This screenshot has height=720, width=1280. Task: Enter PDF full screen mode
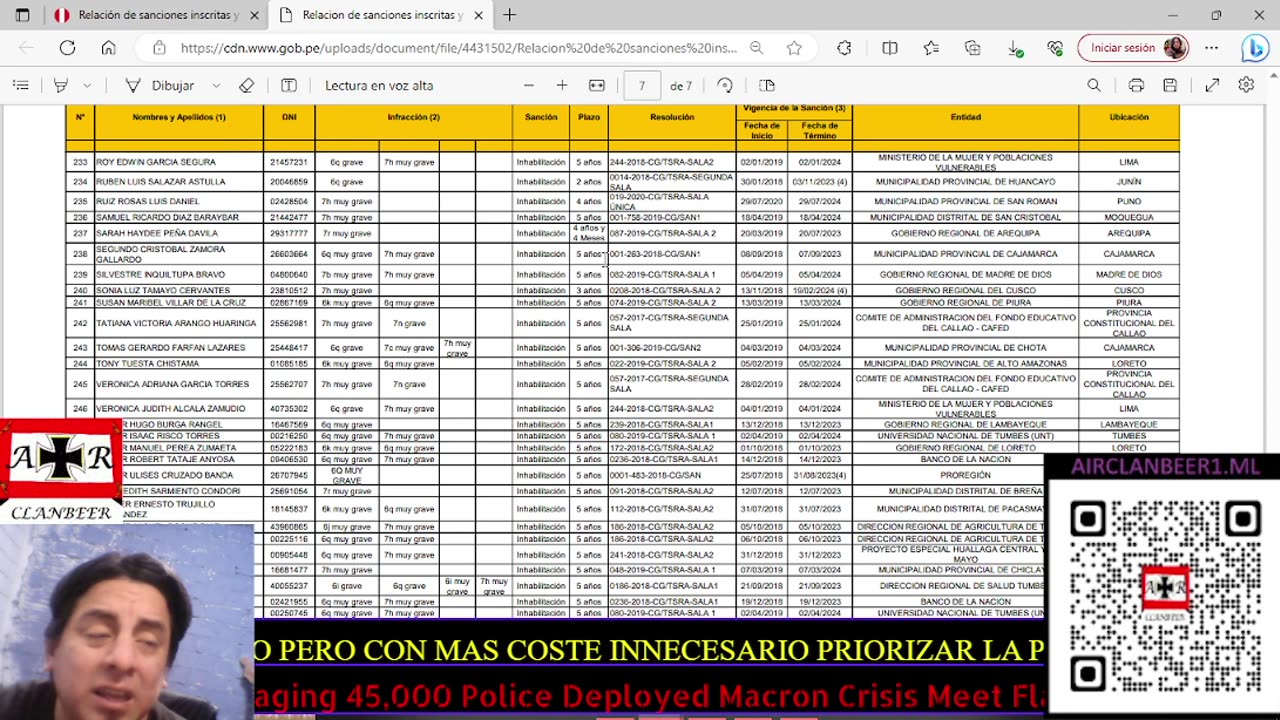tap(1212, 86)
